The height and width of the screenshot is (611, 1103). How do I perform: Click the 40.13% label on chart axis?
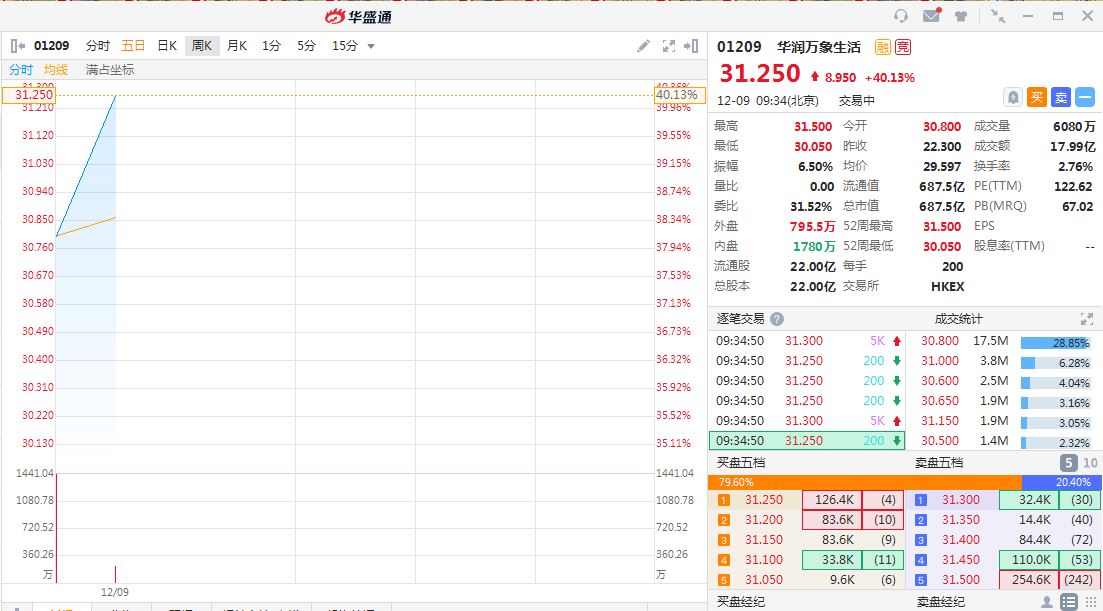(680, 95)
